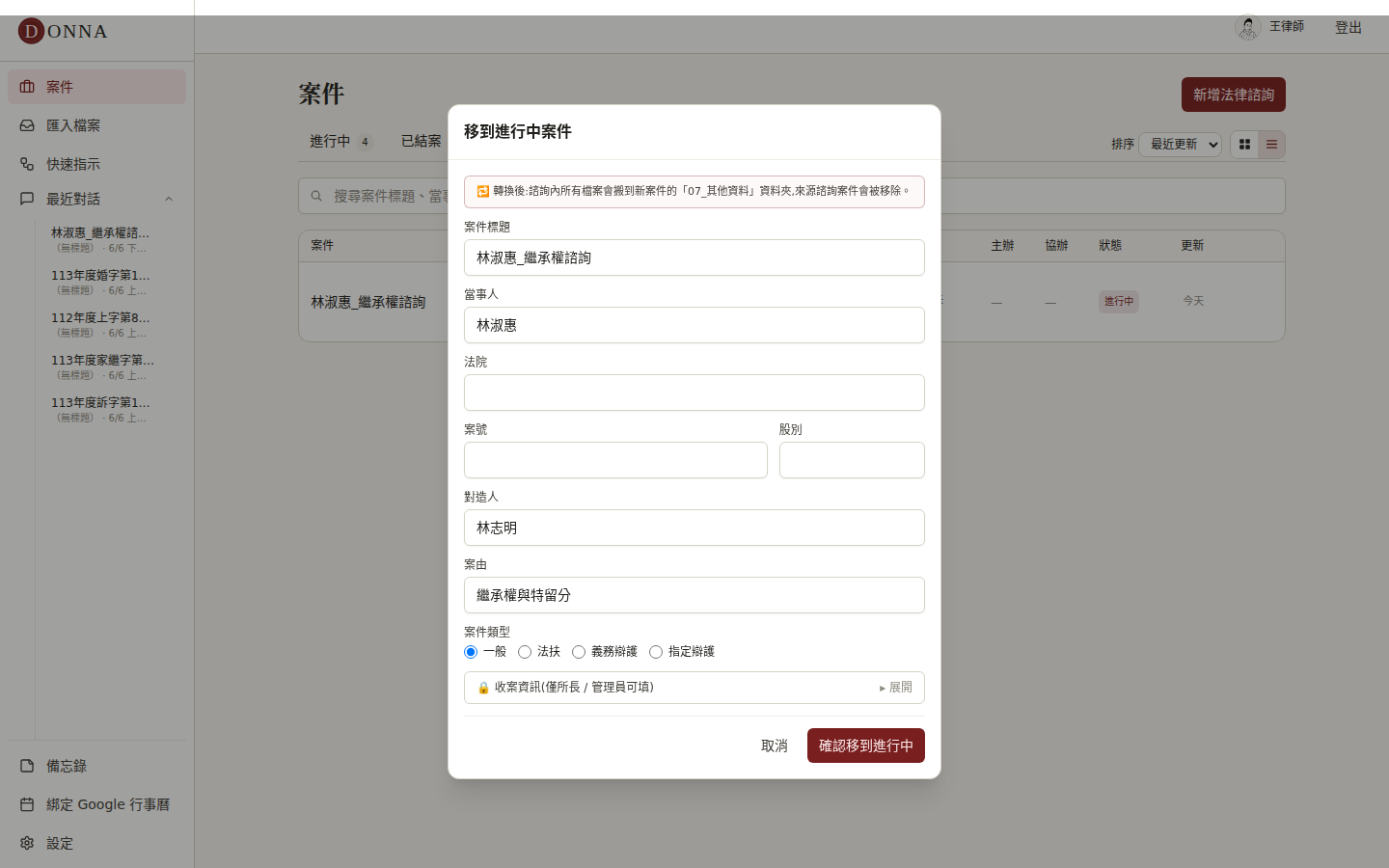The height and width of the screenshot is (868, 1389).
Task: Click the user avatar of 王律師
Action: 1248,27
